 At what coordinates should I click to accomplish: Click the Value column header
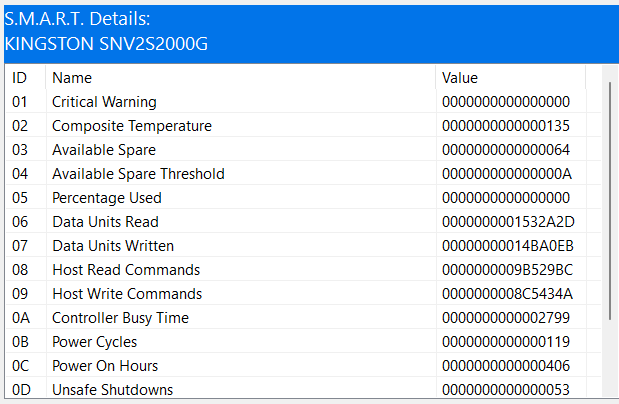tap(510, 77)
